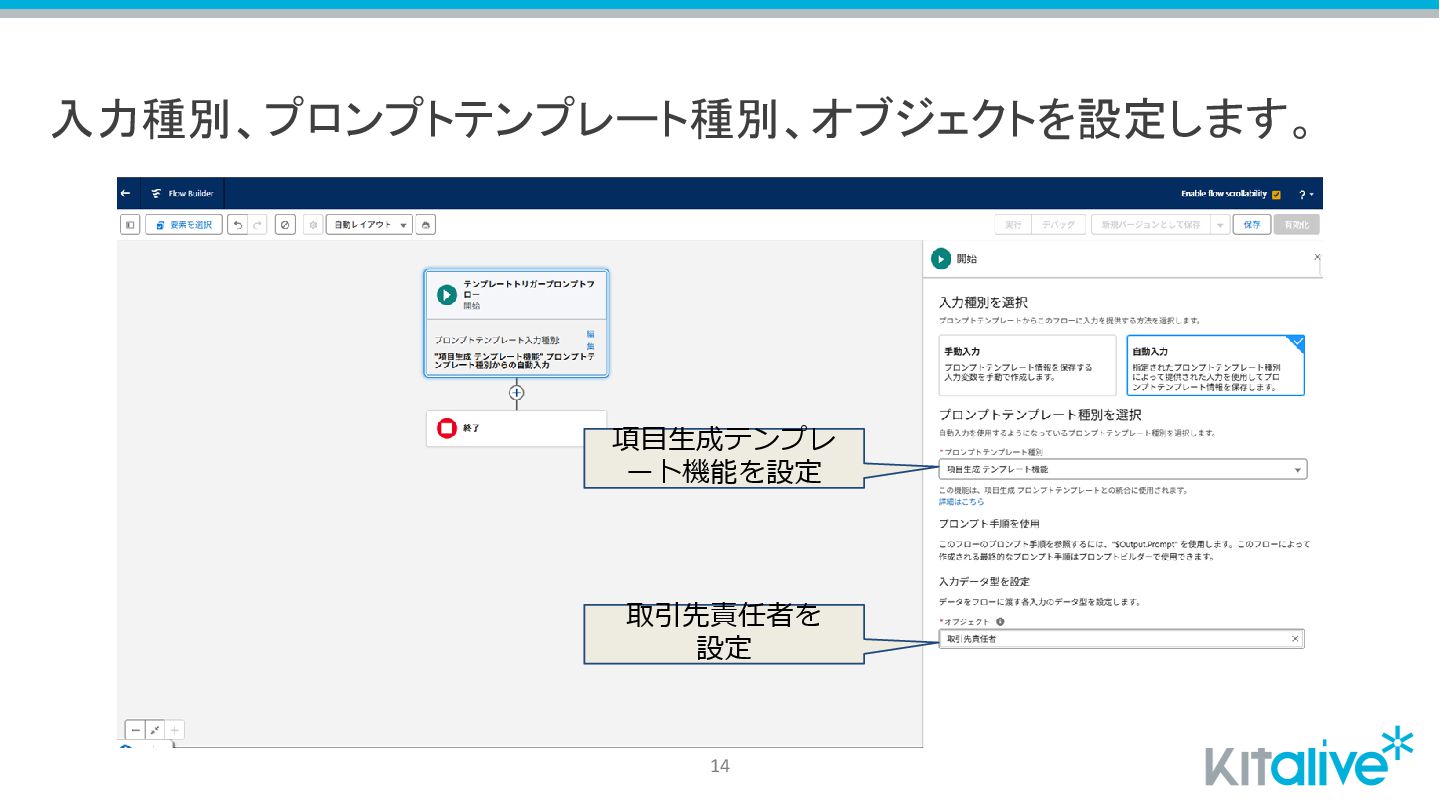The height and width of the screenshot is (810, 1440).
Task: Click the プロンプトテンプレート入力種別 label in node
Action: click(x=497, y=340)
